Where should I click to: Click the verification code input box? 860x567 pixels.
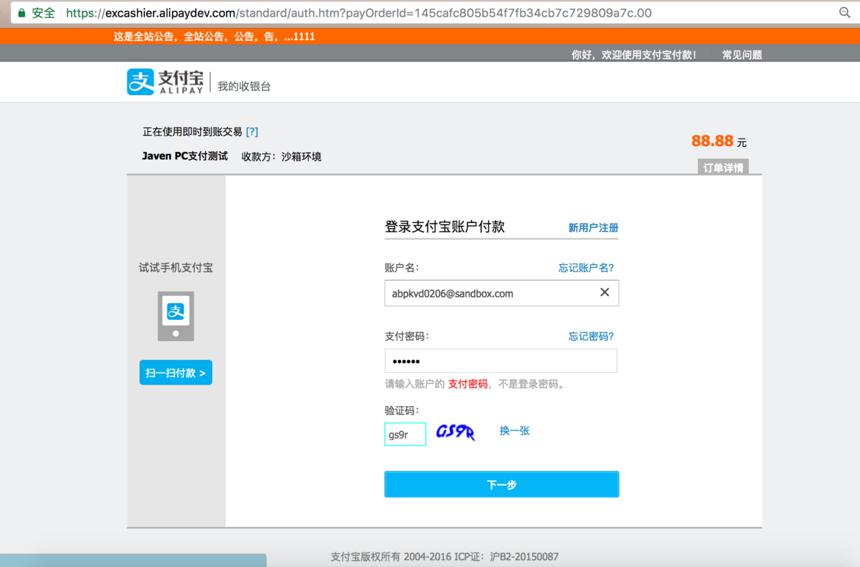tap(405, 434)
